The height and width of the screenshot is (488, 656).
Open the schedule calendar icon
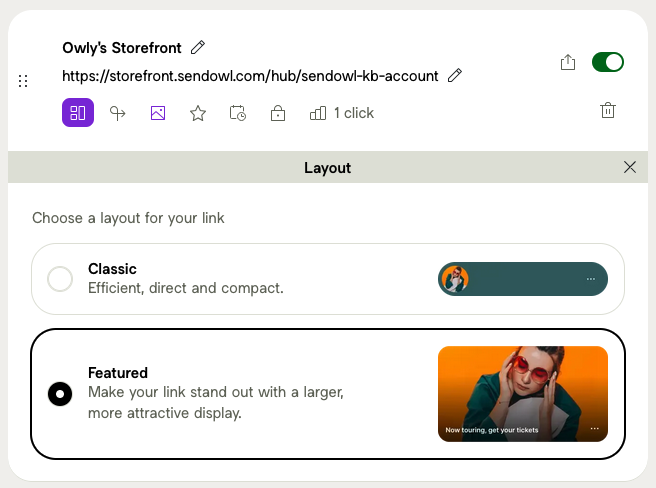click(x=238, y=113)
